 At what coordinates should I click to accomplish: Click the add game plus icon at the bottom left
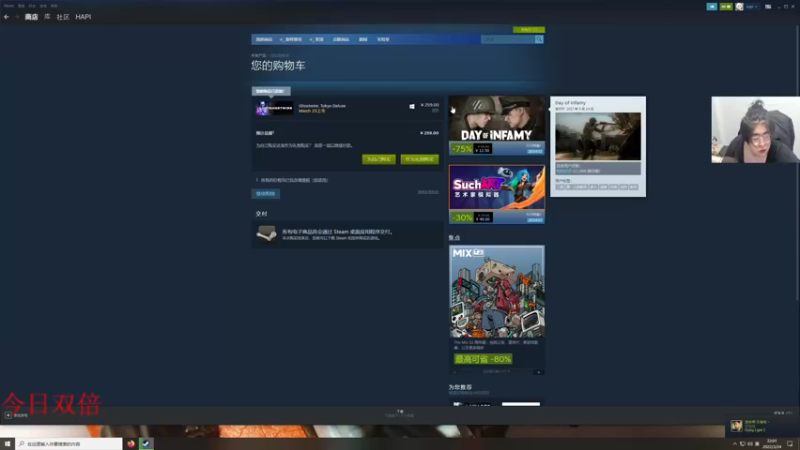8,415
